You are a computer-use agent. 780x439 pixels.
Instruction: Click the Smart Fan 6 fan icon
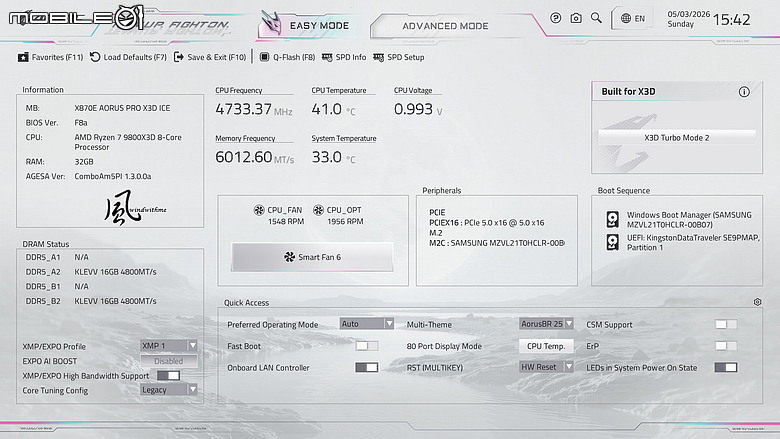(x=290, y=257)
